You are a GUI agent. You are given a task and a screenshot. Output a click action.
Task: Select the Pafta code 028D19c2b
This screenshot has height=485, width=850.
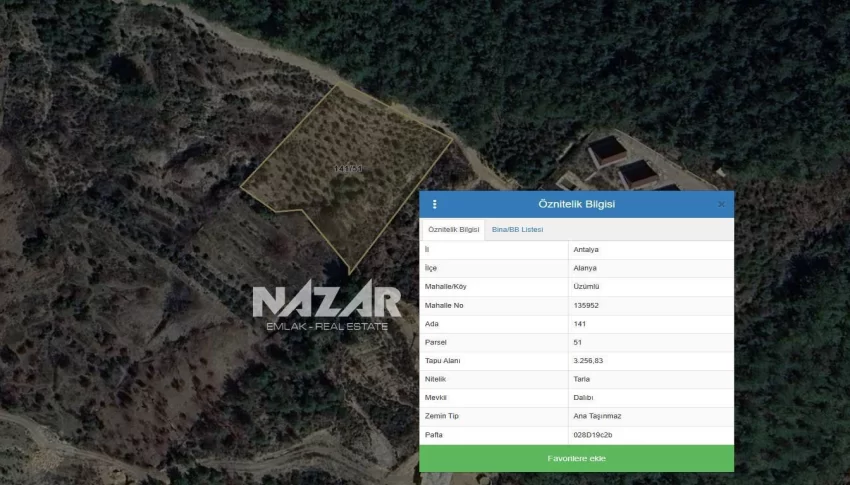pyautogui.click(x=592, y=435)
